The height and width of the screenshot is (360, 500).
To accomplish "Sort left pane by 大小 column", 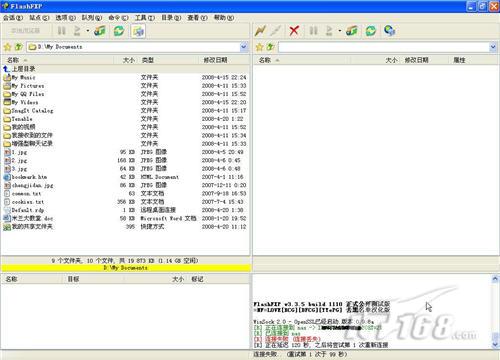I will (x=125, y=60).
